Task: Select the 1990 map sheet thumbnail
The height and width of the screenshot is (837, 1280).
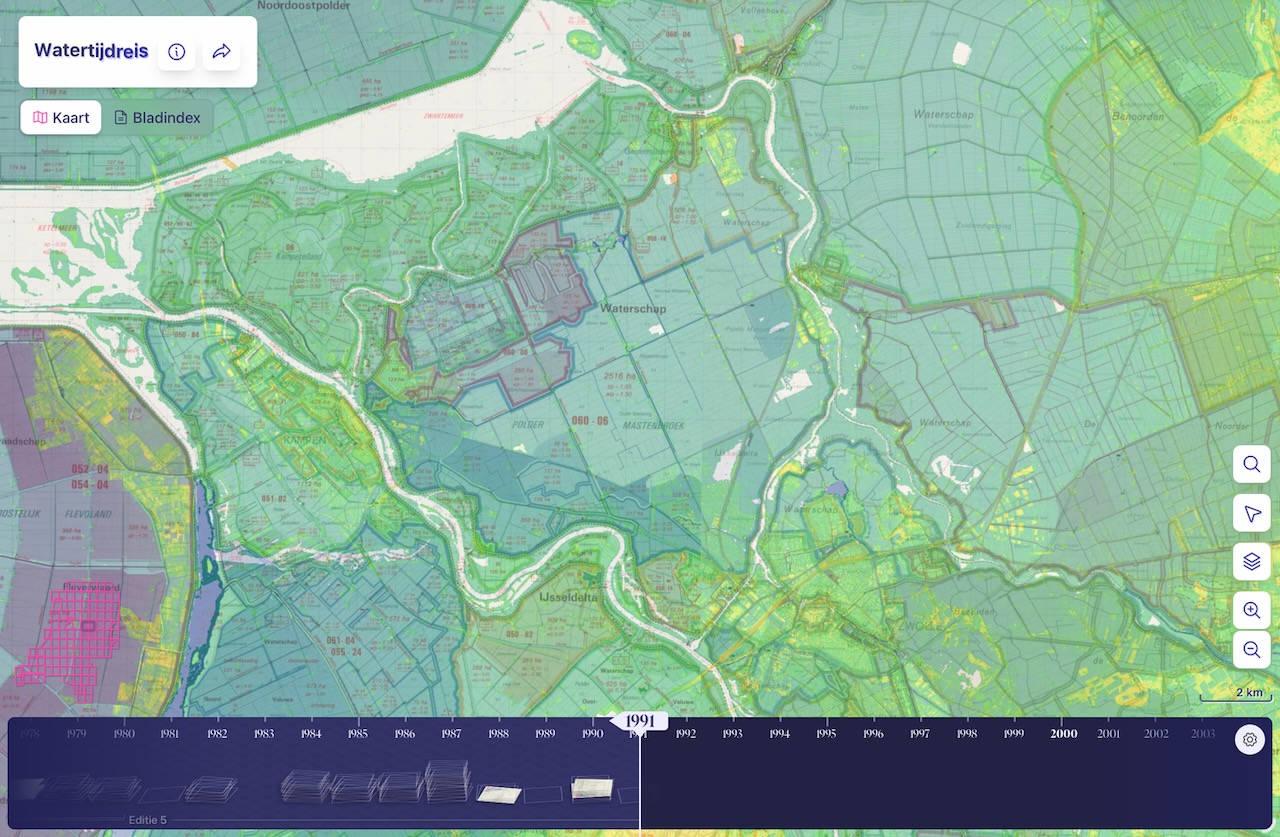Action: click(592, 789)
